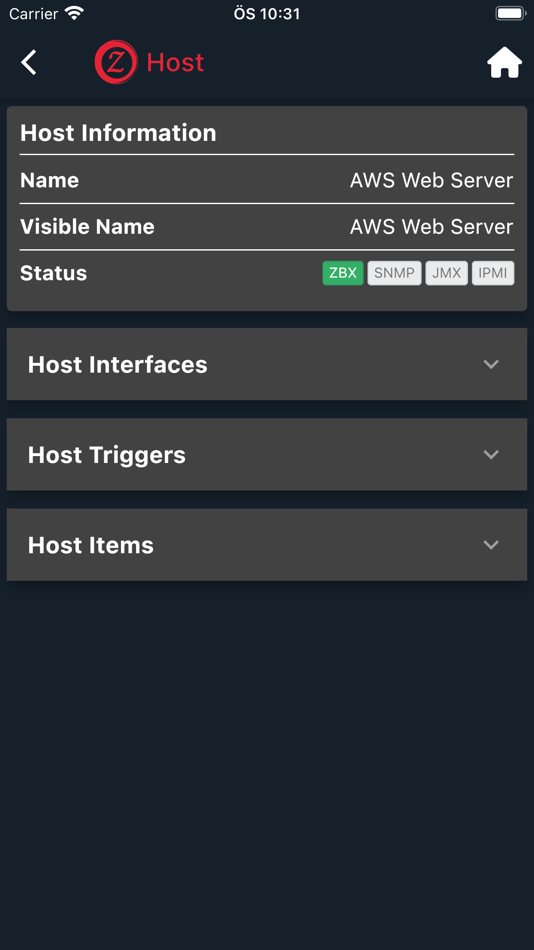Viewport: 534px width, 950px height.
Task: Click the Host Interfaces chevron arrow
Action: [491, 364]
